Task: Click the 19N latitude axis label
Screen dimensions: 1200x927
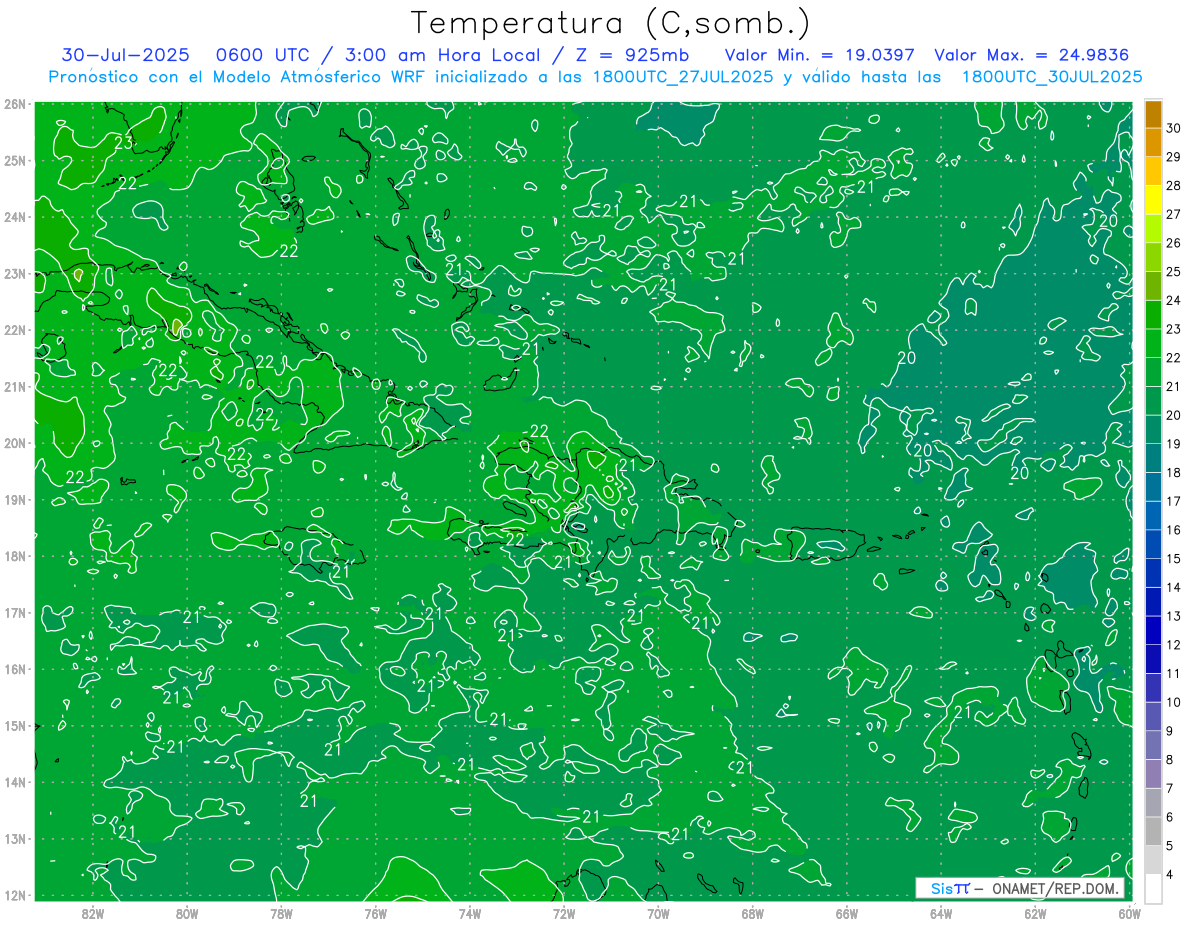Action: click(16, 500)
